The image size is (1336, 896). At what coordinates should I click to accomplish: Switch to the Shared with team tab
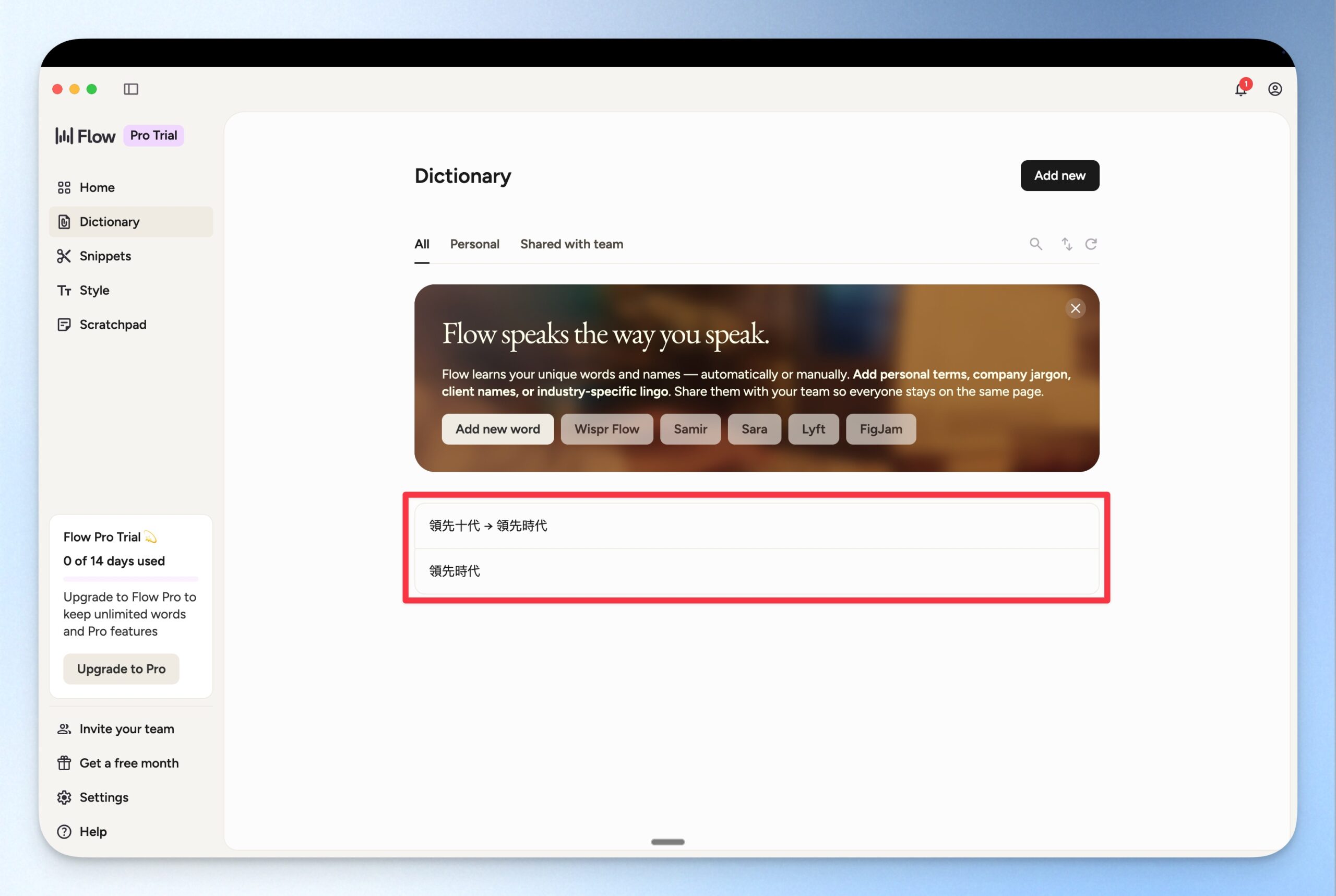coord(571,244)
